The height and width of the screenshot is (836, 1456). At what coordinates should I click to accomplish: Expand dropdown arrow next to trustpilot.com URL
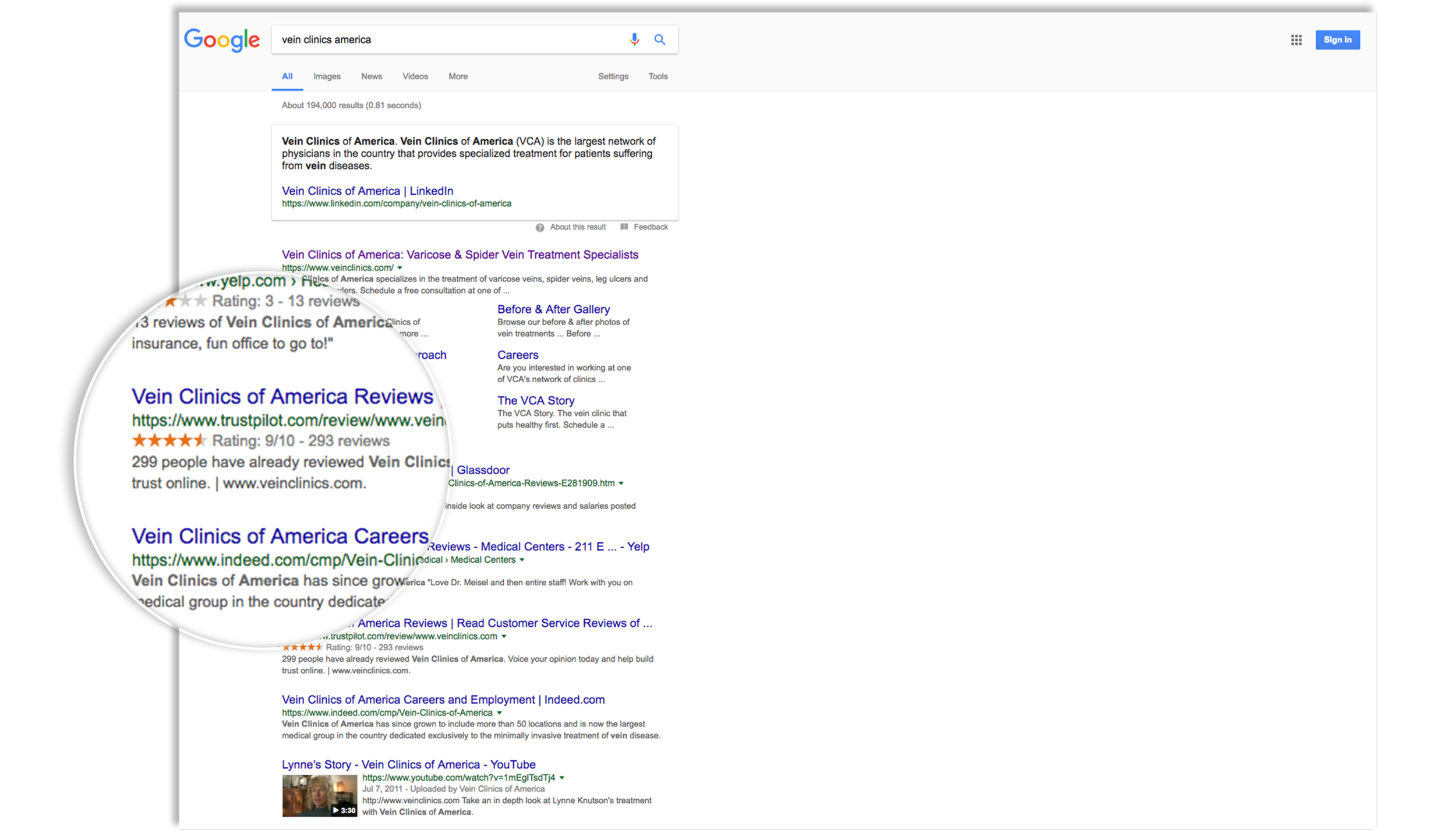point(504,636)
